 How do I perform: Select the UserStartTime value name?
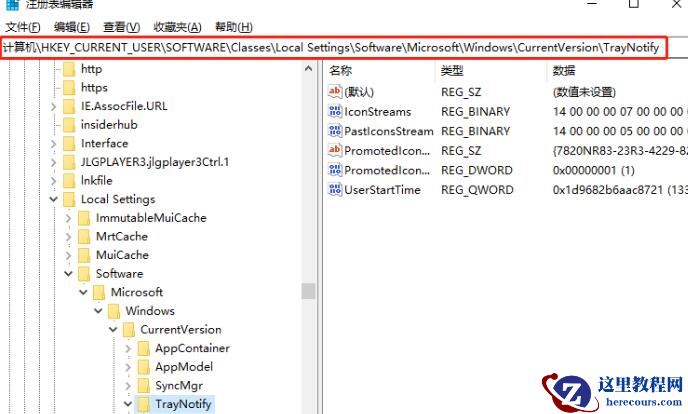[x=382, y=190]
